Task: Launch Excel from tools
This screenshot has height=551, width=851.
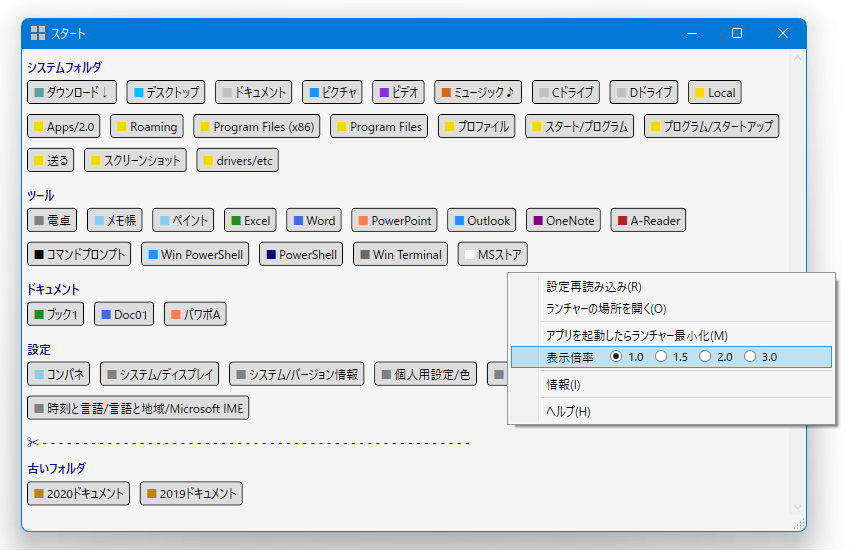Action: [250, 220]
